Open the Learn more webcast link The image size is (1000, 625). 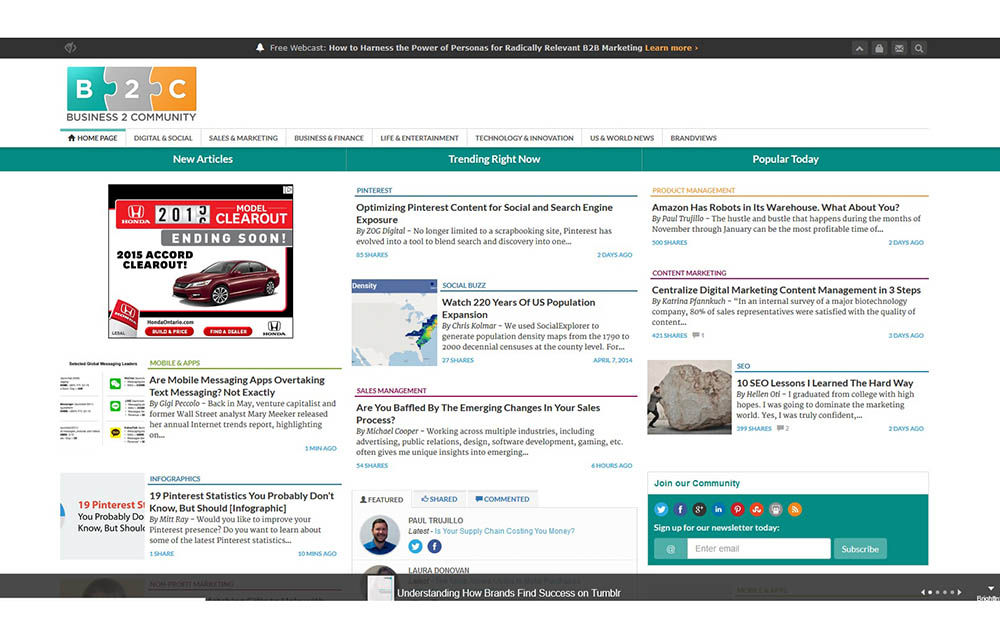click(x=671, y=48)
